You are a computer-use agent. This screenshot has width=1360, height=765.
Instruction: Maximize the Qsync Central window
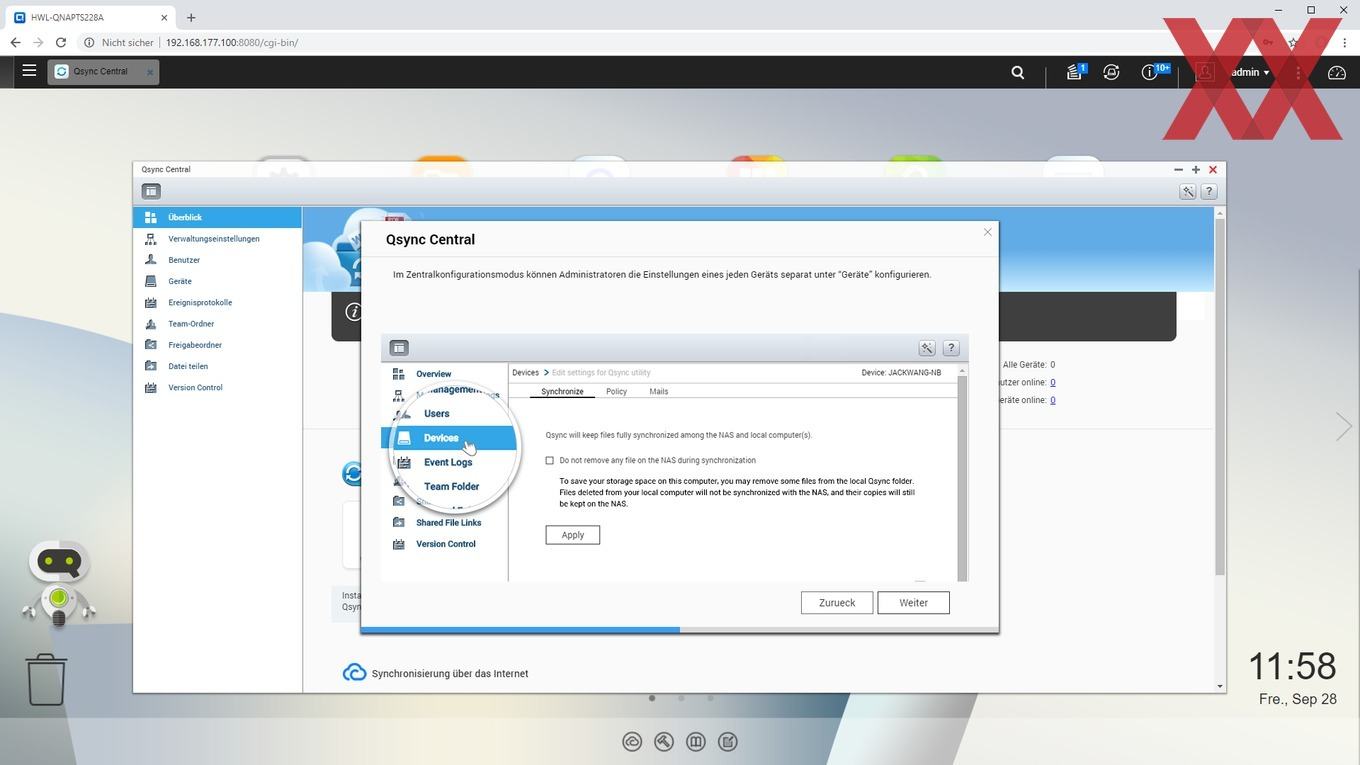(1196, 170)
